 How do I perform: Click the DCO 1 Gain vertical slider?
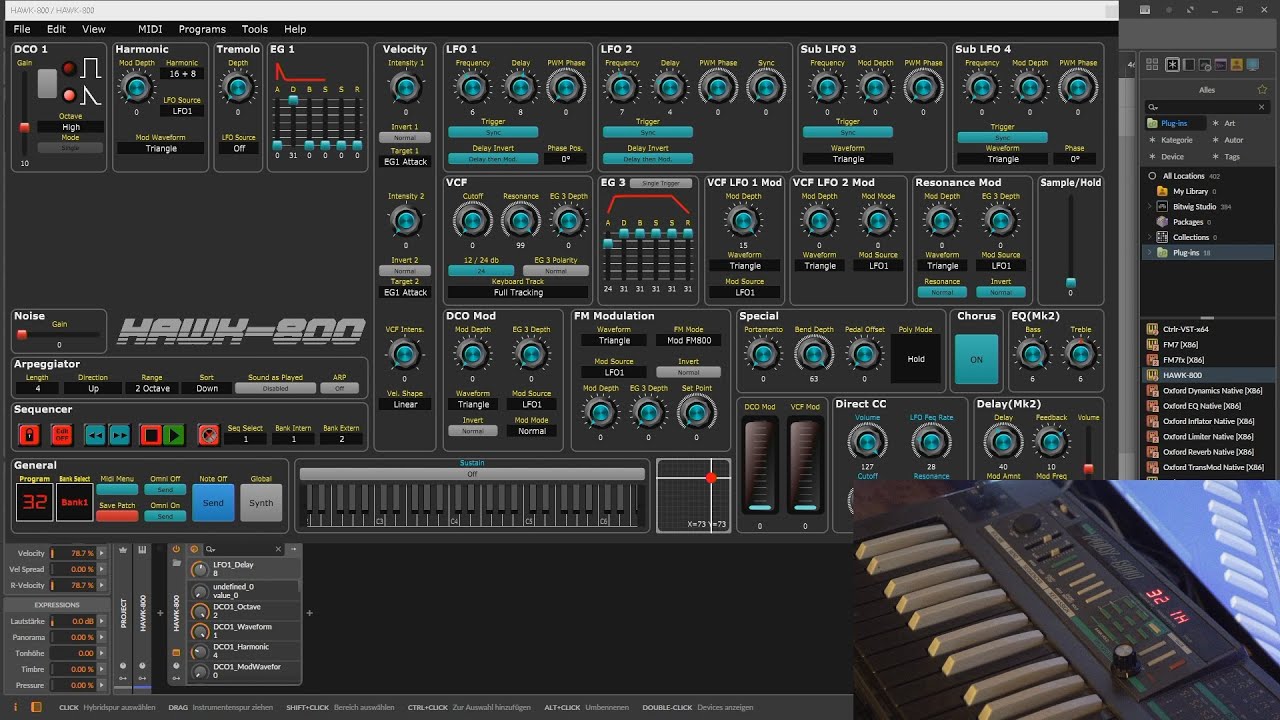point(24,112)
